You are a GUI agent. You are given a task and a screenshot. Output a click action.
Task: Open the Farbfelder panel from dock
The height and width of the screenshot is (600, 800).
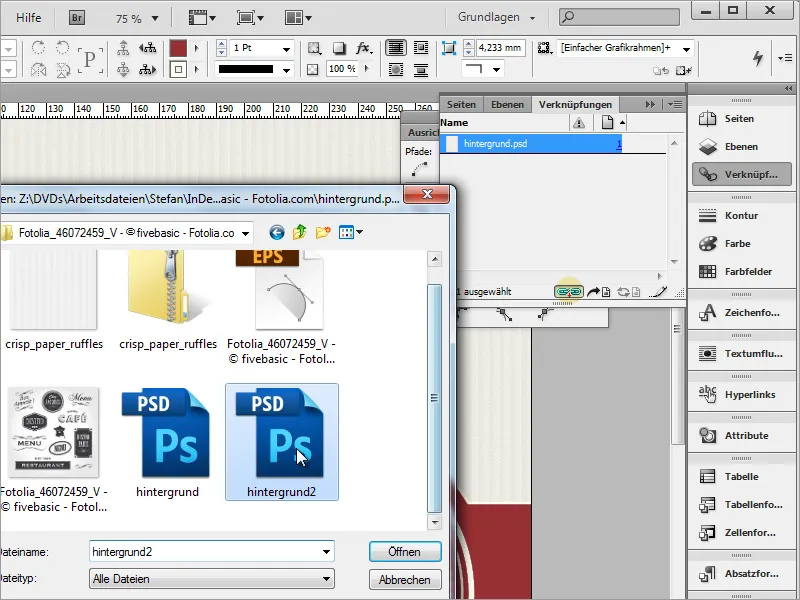pos(740,272)
